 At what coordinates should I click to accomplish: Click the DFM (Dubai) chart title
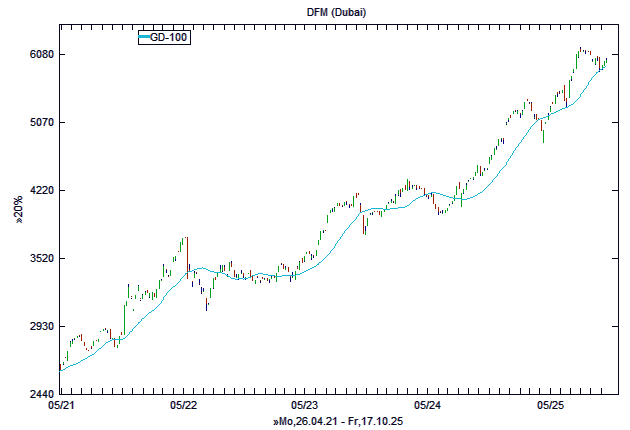pos(333,11)
